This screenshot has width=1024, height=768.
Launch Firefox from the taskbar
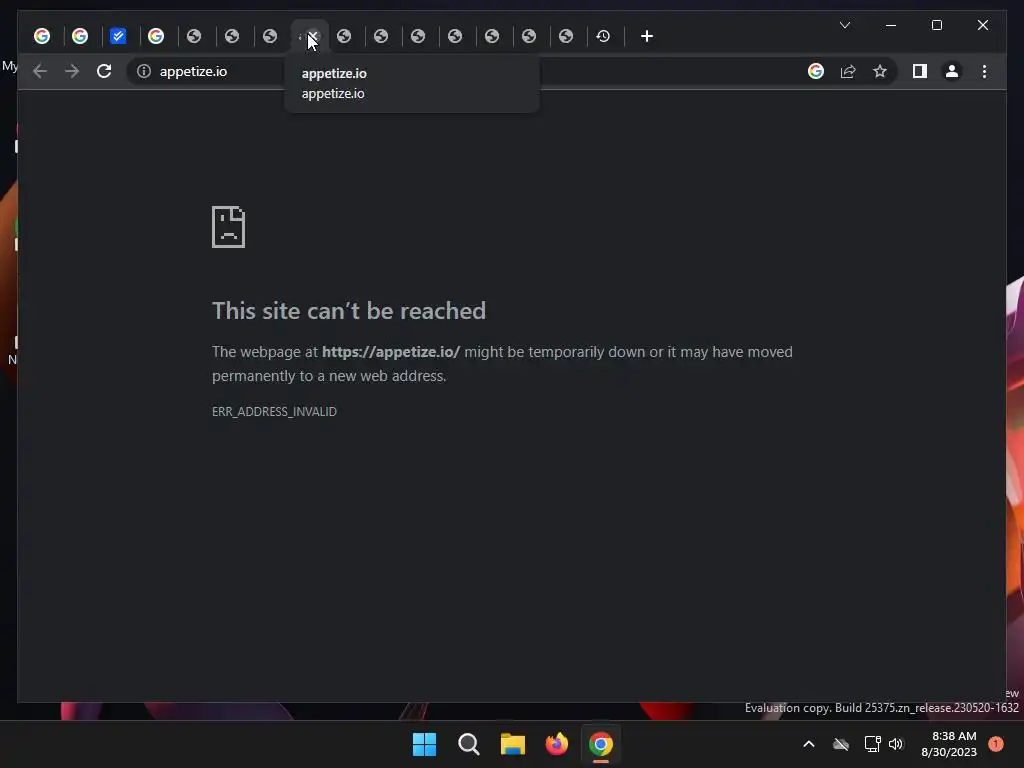pyautogui.click(x=556, y=744)
